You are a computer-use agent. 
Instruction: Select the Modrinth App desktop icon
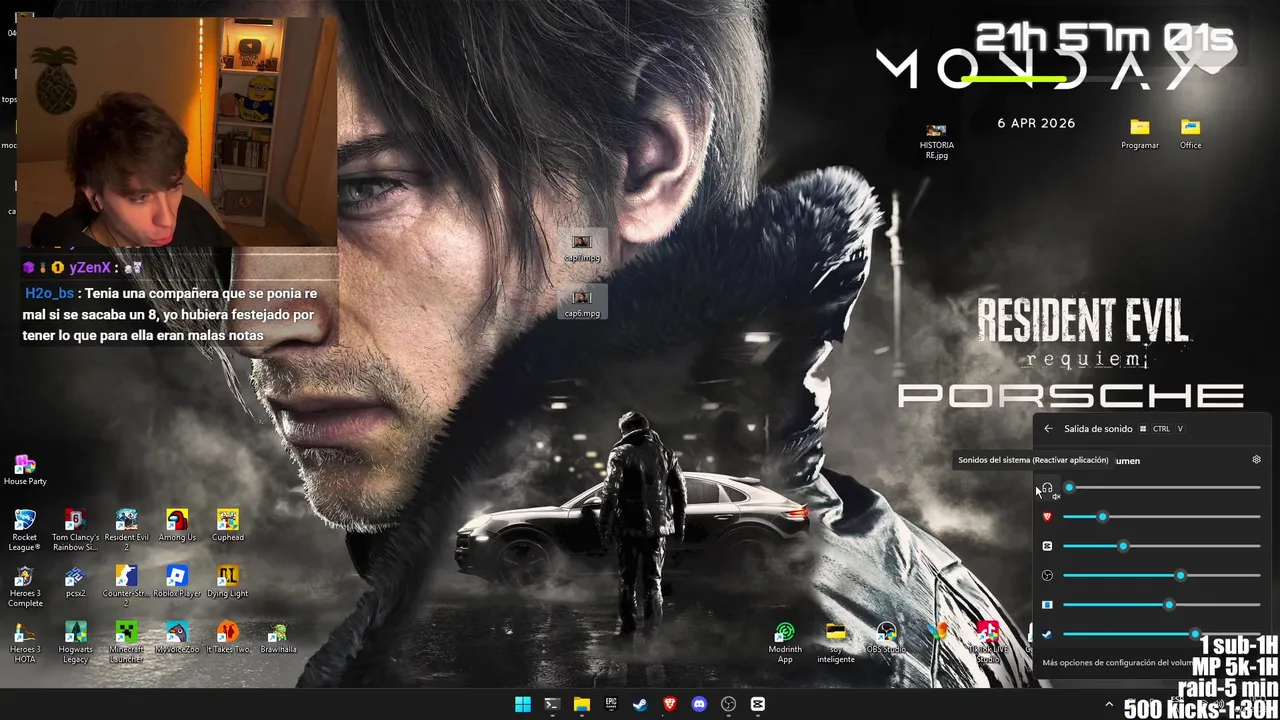pos(785,643)
